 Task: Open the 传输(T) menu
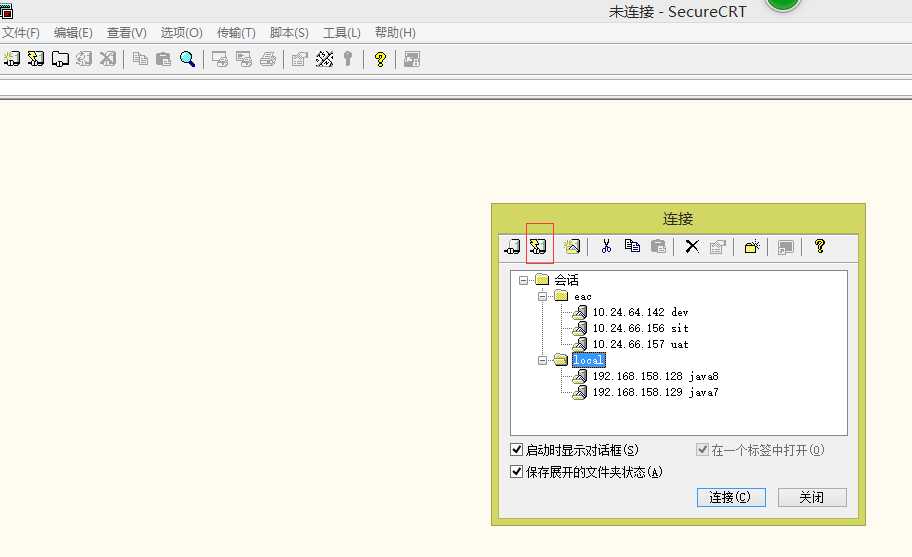click(x=236, y=33)
